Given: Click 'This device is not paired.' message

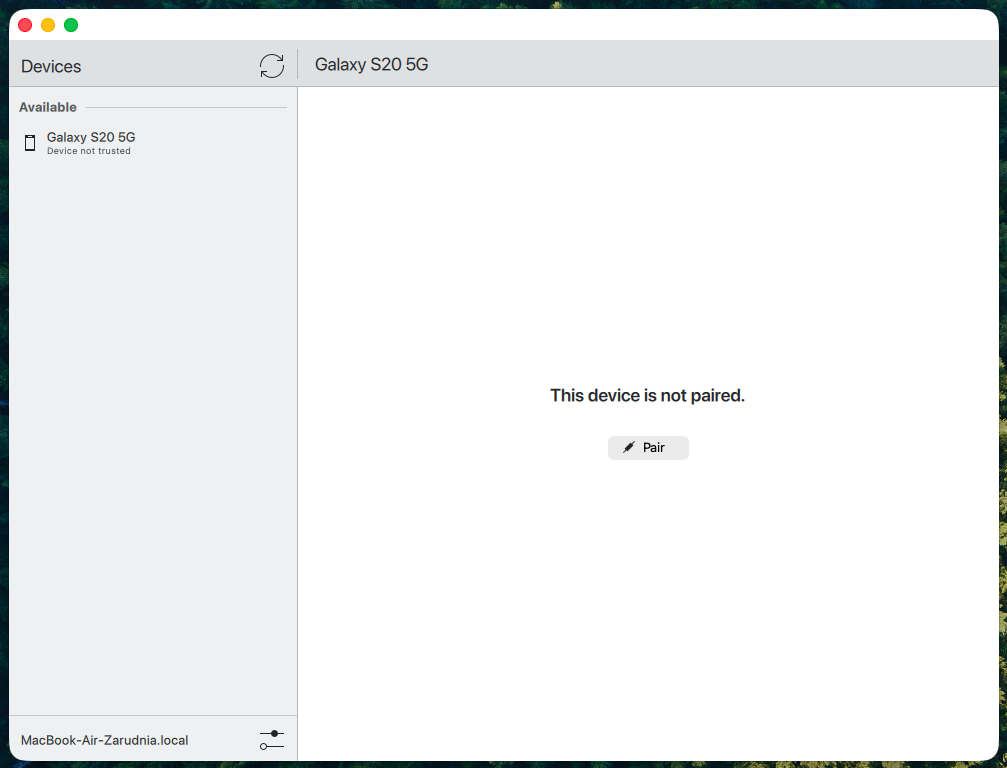Looking at the screenshot, I should tap(647, 395).
